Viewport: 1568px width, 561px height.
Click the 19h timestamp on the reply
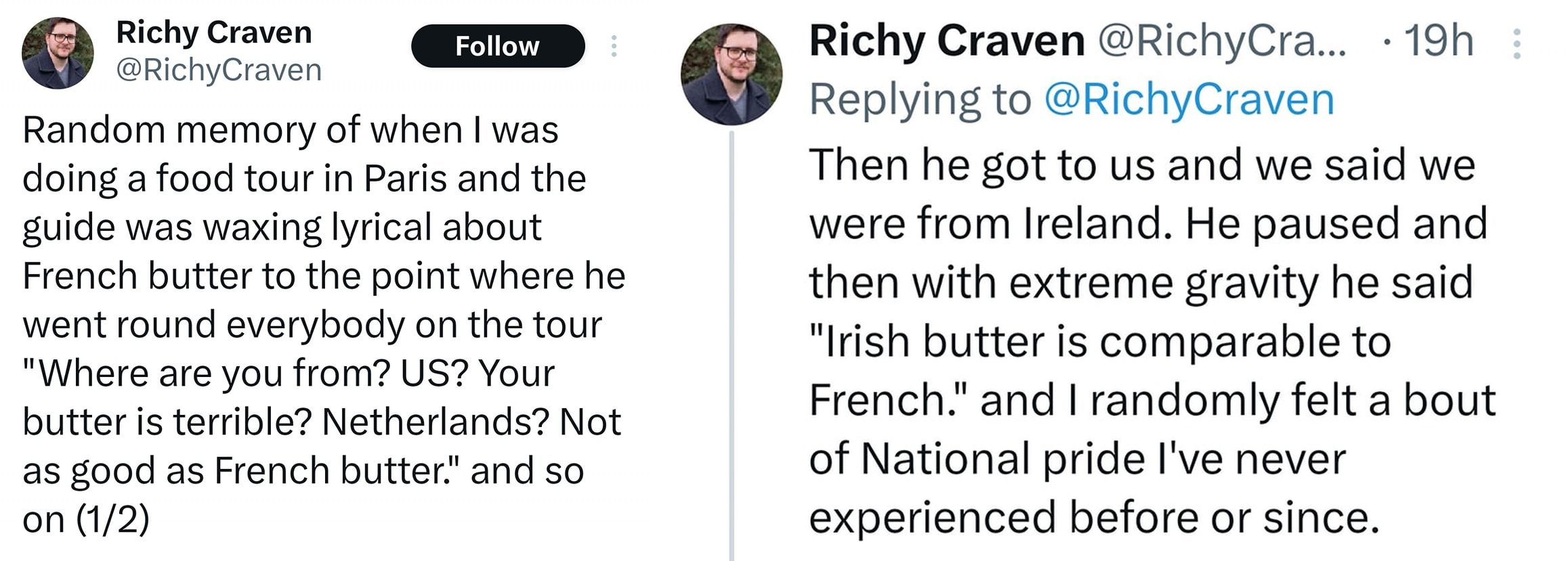1438,41
